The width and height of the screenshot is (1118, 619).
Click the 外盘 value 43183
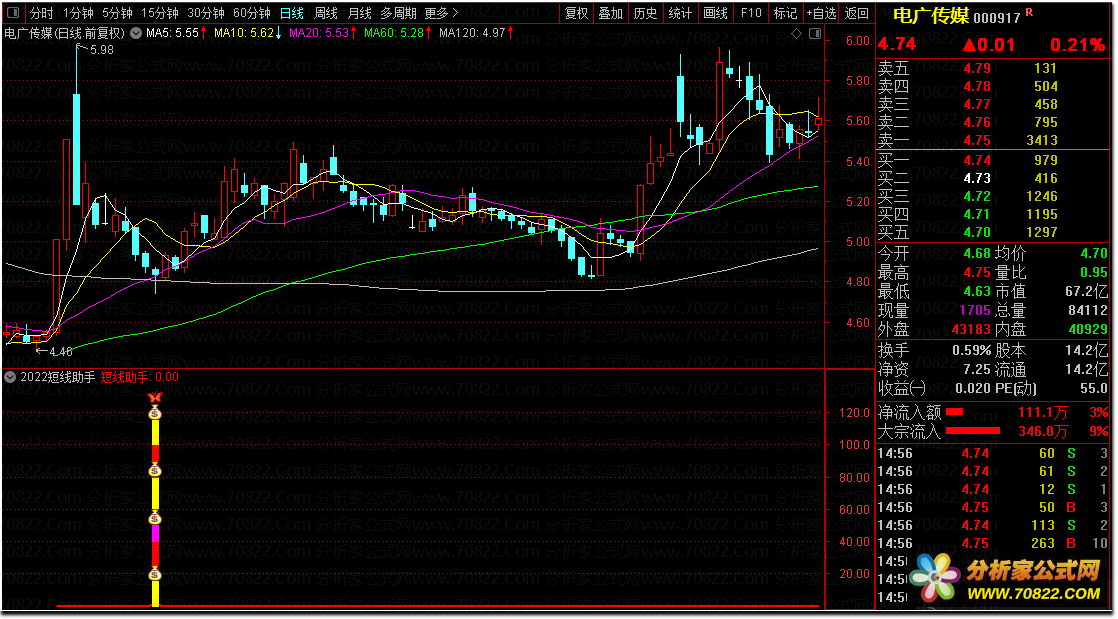pyautogui.click(x=970, y=329)
